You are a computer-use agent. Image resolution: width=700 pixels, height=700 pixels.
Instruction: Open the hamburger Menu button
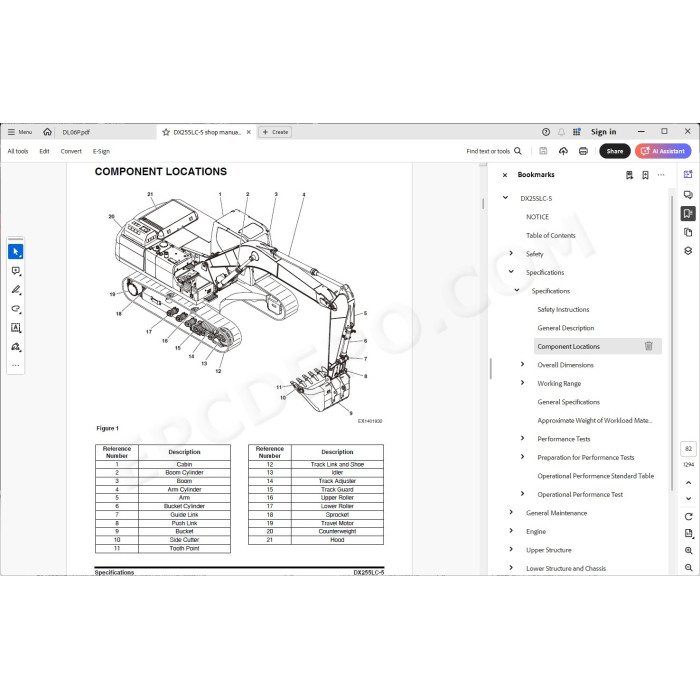click(x=20, y=132)
